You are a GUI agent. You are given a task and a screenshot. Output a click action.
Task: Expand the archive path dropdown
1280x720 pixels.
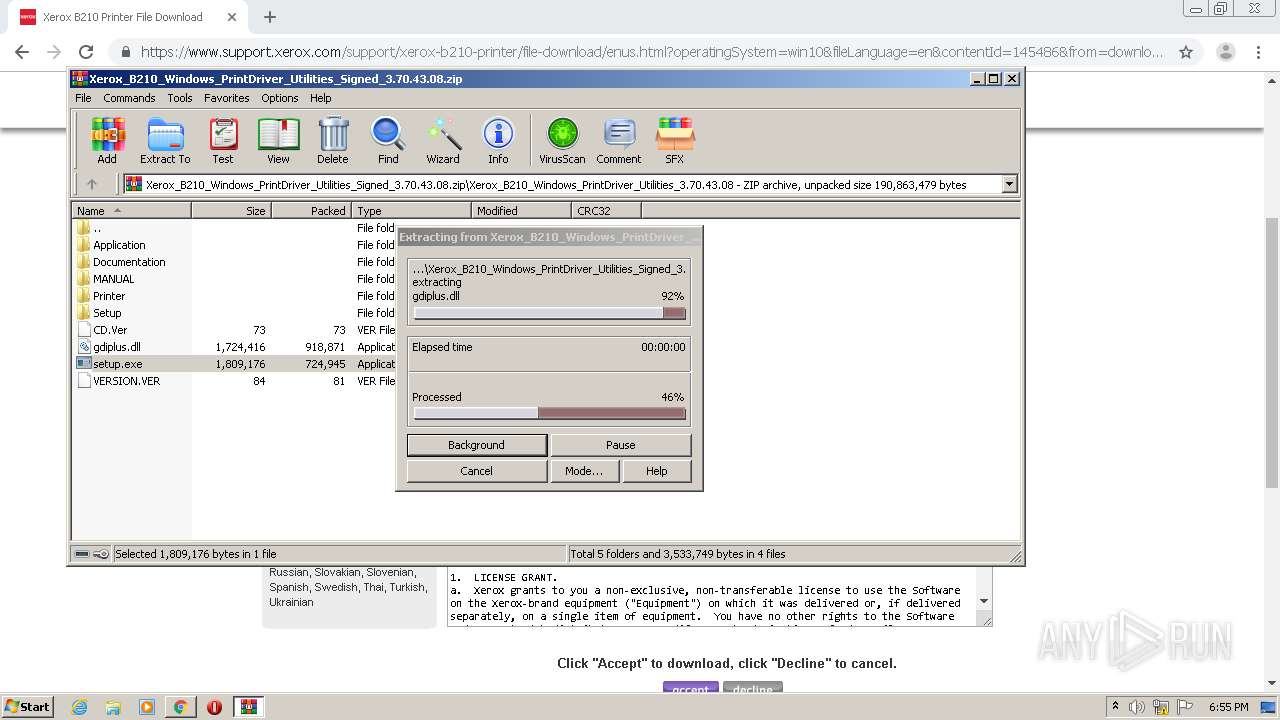tap(1009, 184)
